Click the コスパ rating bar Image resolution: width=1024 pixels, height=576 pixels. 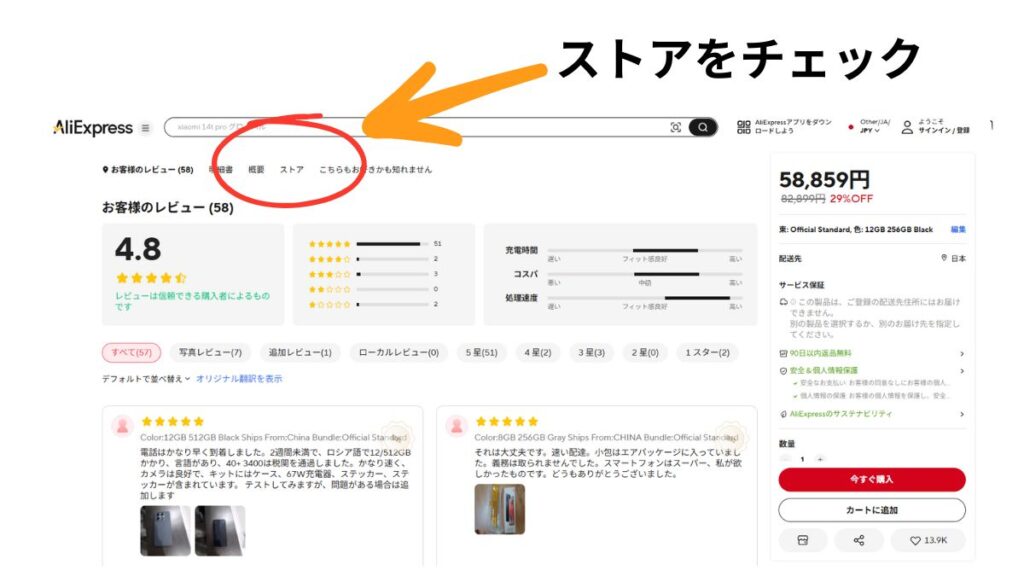(645, 274)
